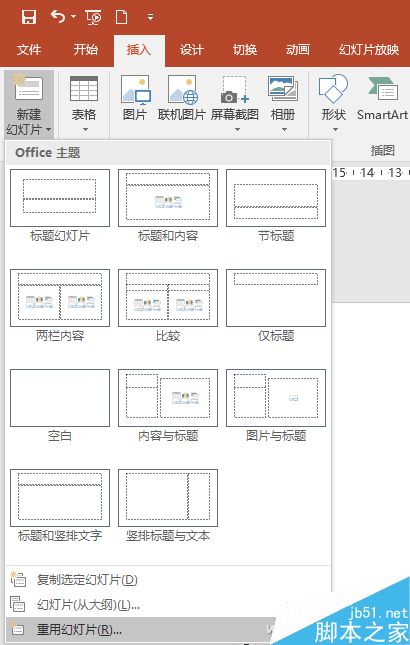Expand the 屏幕截图 dropdown arrow
The image size is (410, 645).
point(237,130)
